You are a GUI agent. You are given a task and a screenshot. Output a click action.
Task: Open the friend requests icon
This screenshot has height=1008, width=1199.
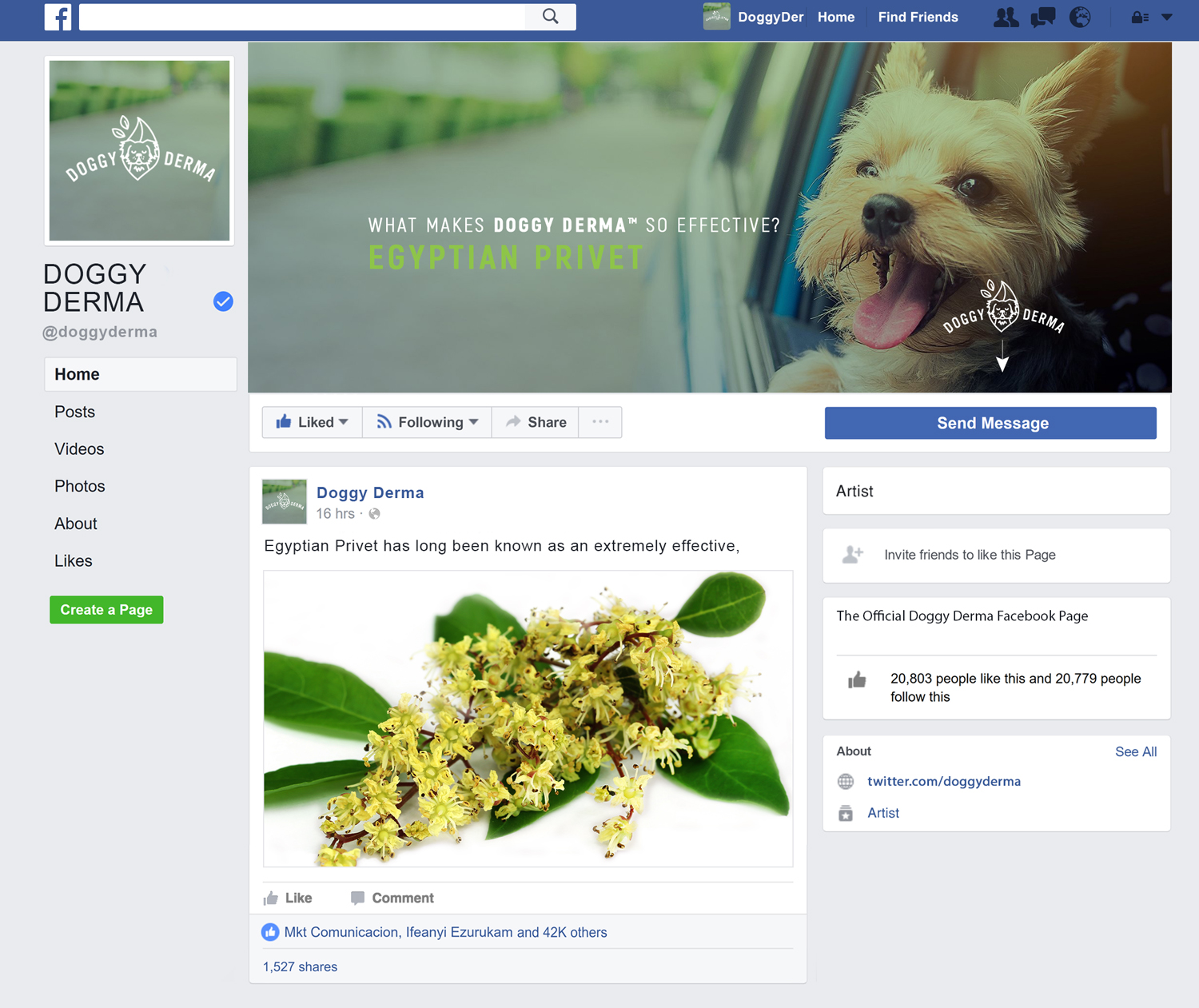coord(1006,17)
